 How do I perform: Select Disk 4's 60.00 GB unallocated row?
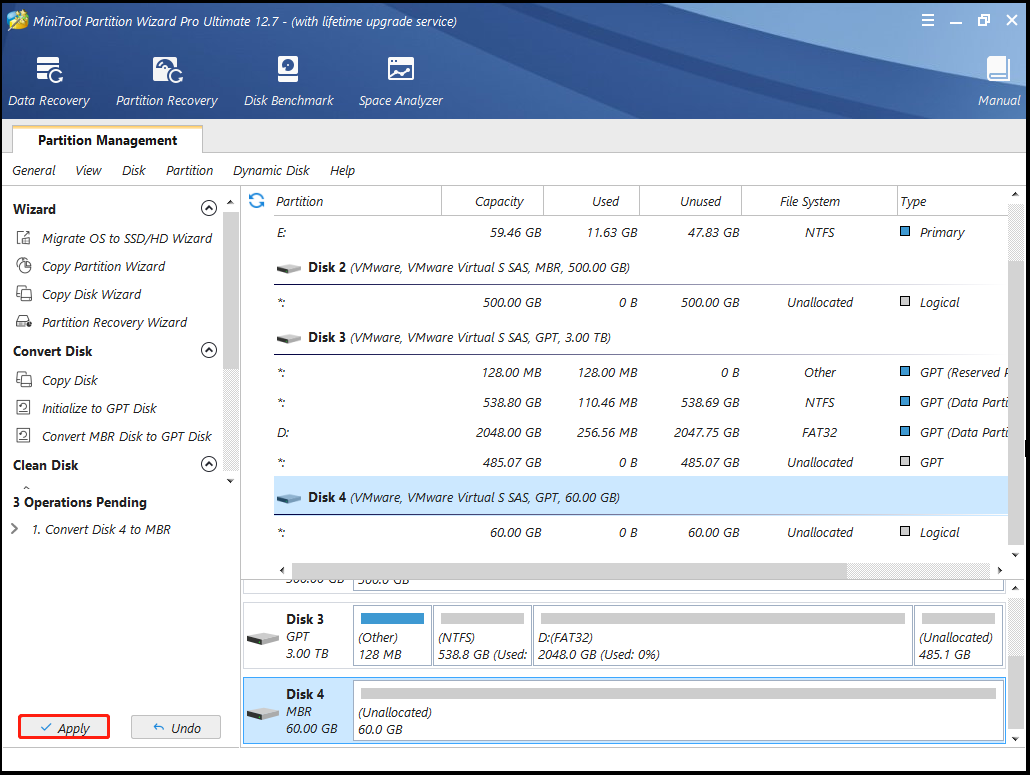point(640,532)
